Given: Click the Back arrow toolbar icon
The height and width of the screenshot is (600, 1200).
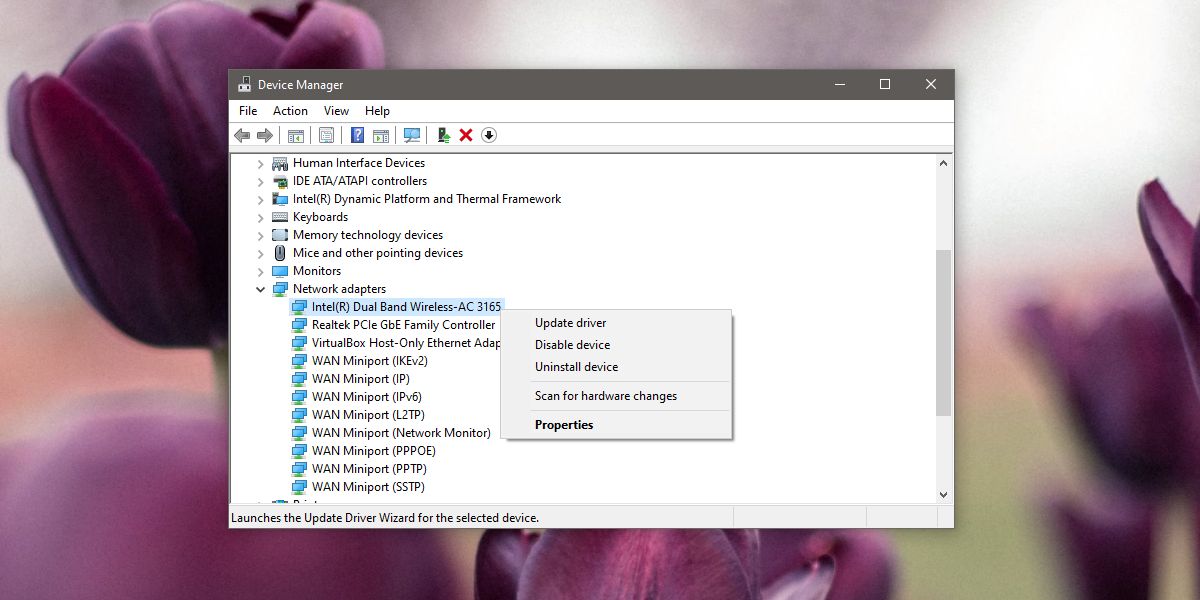Looking at the screenshot, I should coord(242,135).
